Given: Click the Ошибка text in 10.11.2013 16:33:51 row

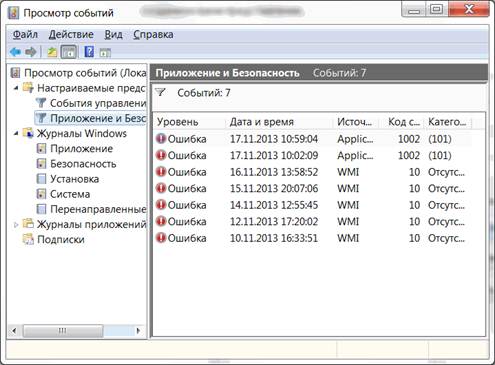Looking at the screenshot, I should 187,238.
